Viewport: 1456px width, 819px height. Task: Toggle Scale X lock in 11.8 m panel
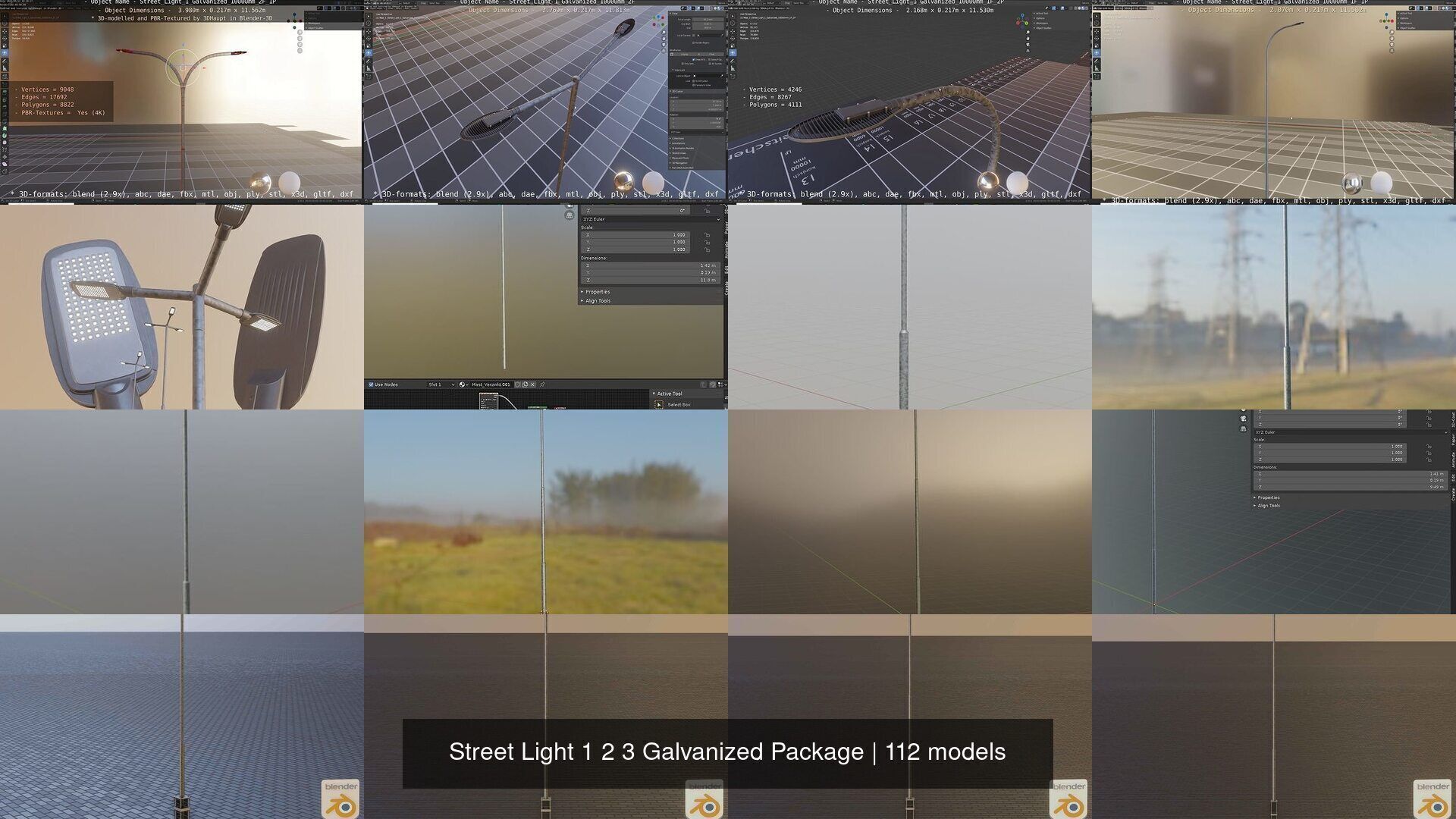click(x=707, y=235)
